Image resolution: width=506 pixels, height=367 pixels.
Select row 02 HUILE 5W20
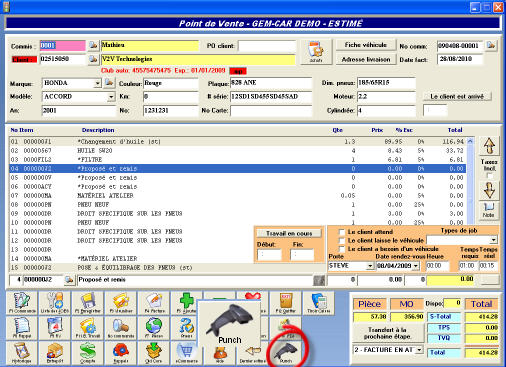point(237,151)
